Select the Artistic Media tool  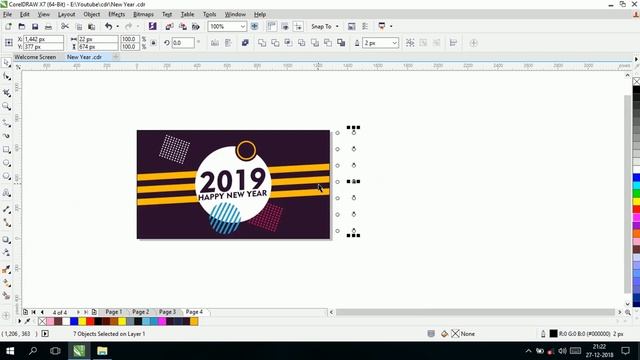point(7,136)
